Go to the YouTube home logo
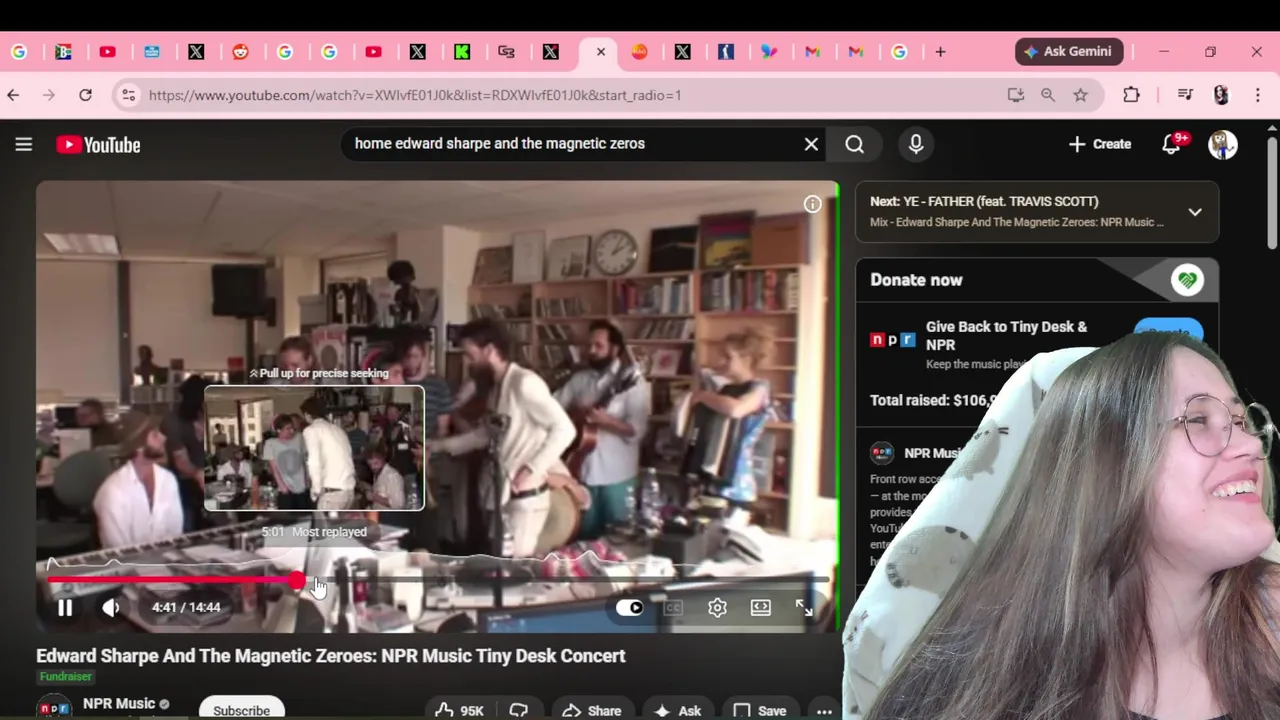This screenshot has height=720, width=1280. coord(98,145)
